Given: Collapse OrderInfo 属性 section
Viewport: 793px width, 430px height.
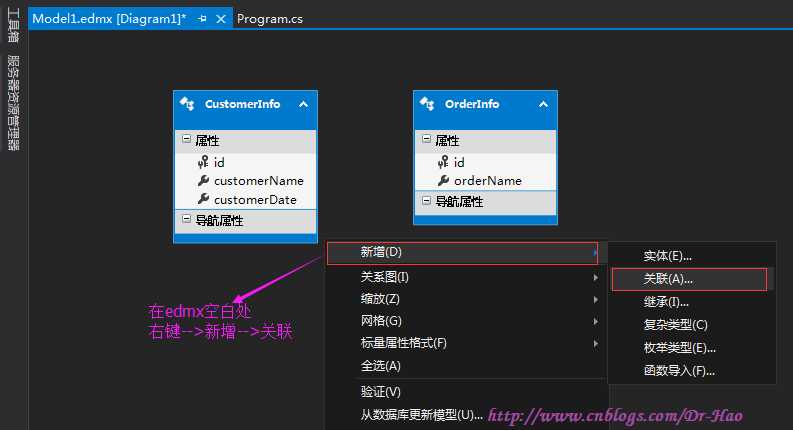Looking at the screenshot, I should click(x=426, y=139).
